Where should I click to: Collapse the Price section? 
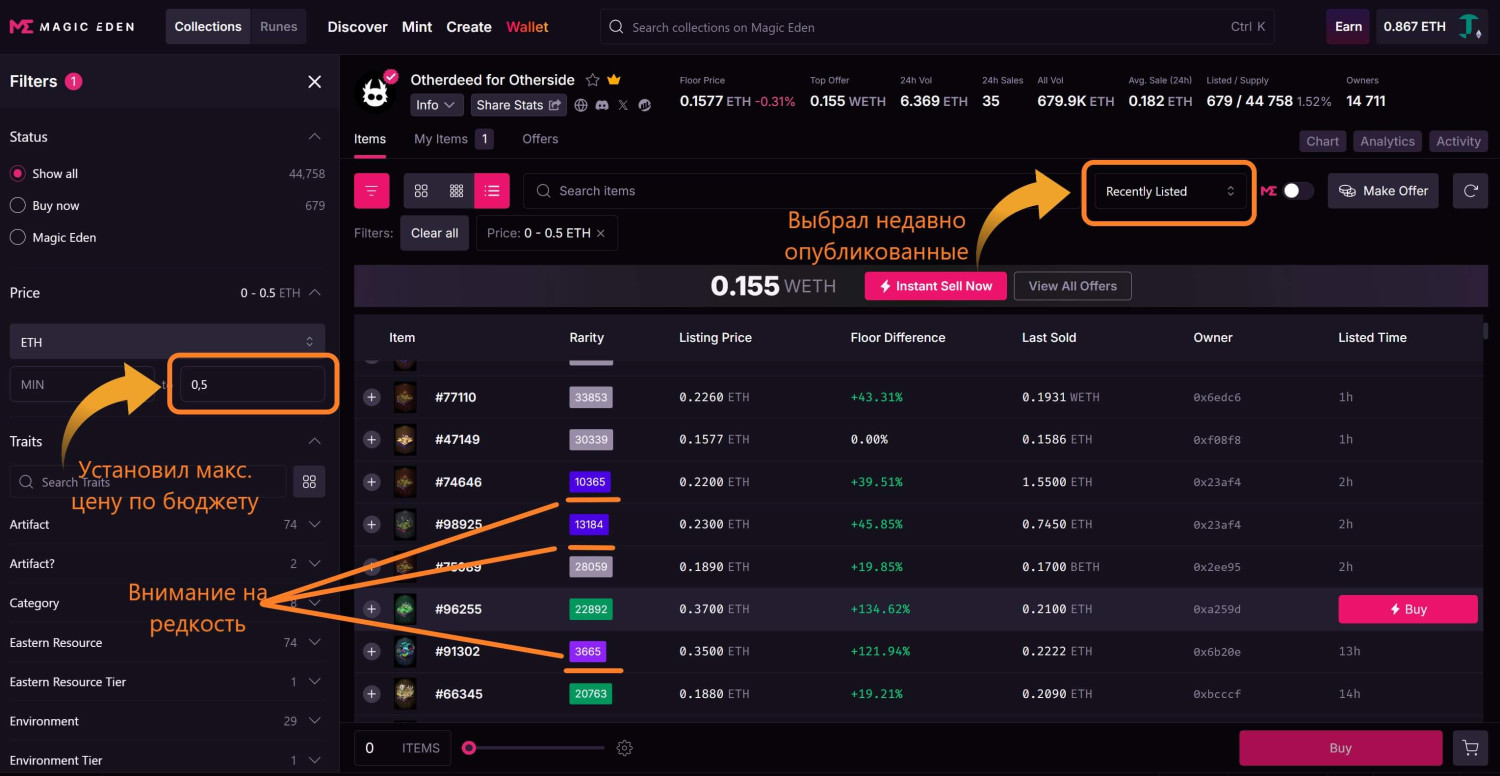(x=314, y=293)
